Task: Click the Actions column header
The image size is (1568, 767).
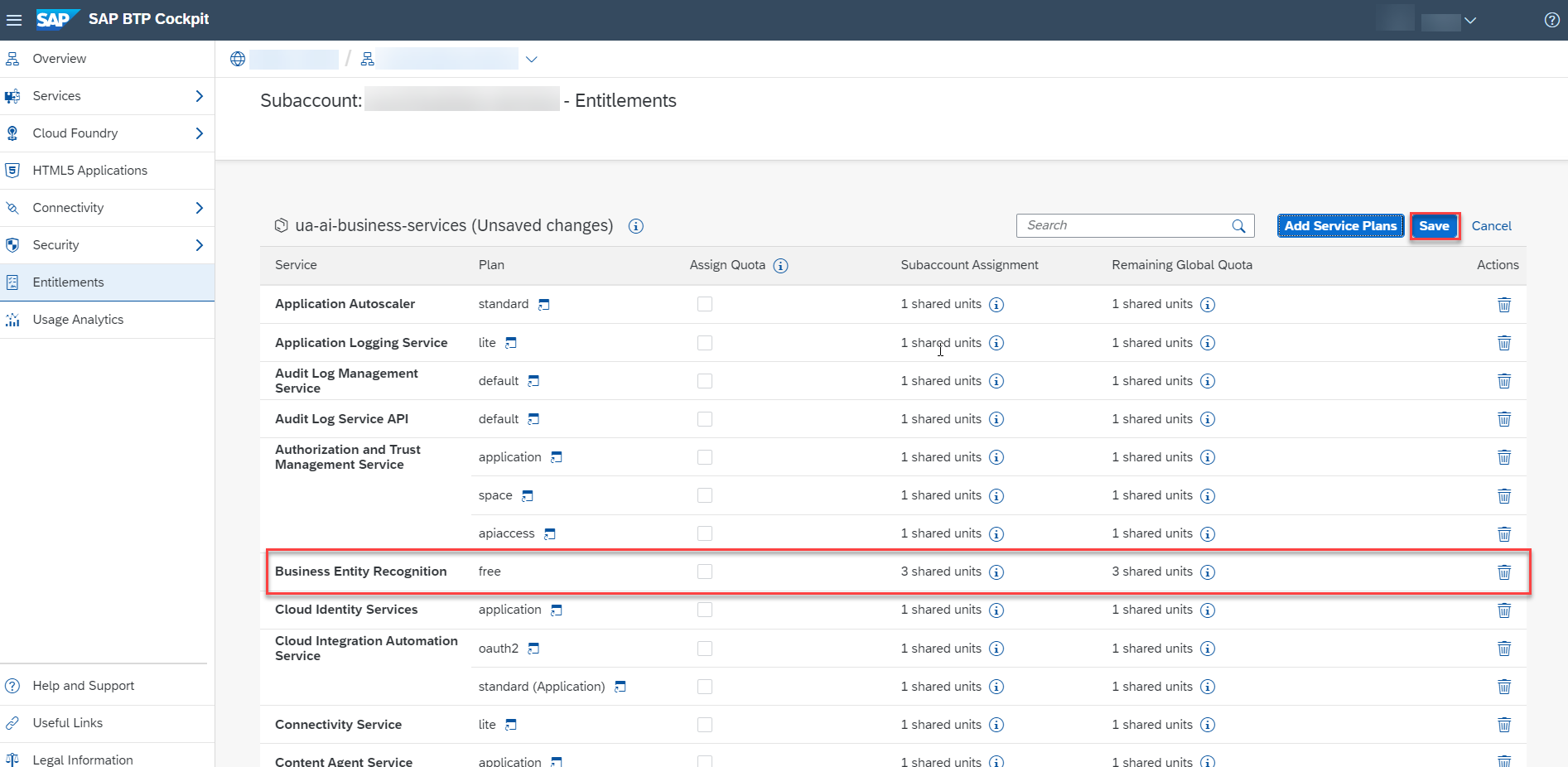Action: coord(1498,265)
